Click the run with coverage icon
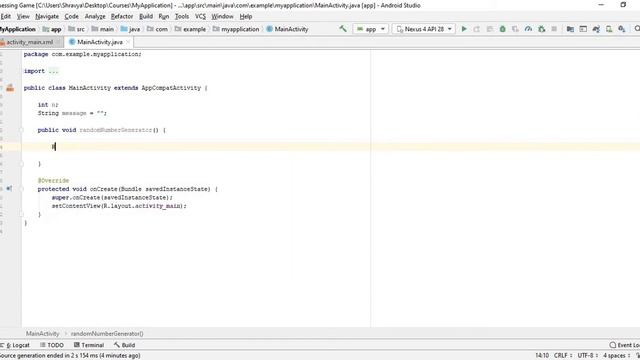 click(x=515, y=29)
